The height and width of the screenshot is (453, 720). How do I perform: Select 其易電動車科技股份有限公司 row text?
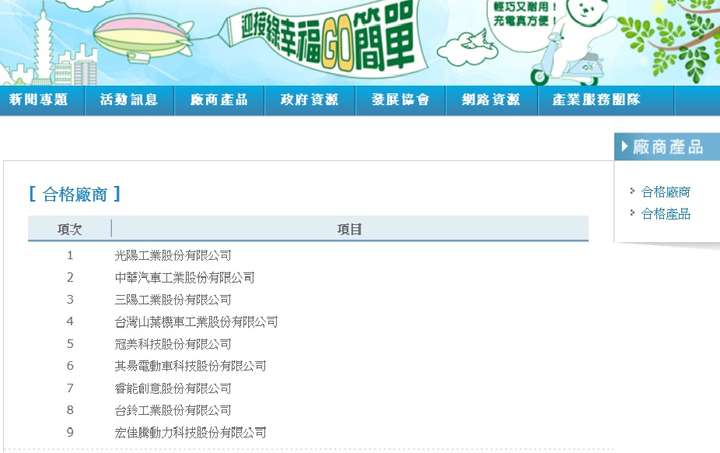(x=191, y=366)
